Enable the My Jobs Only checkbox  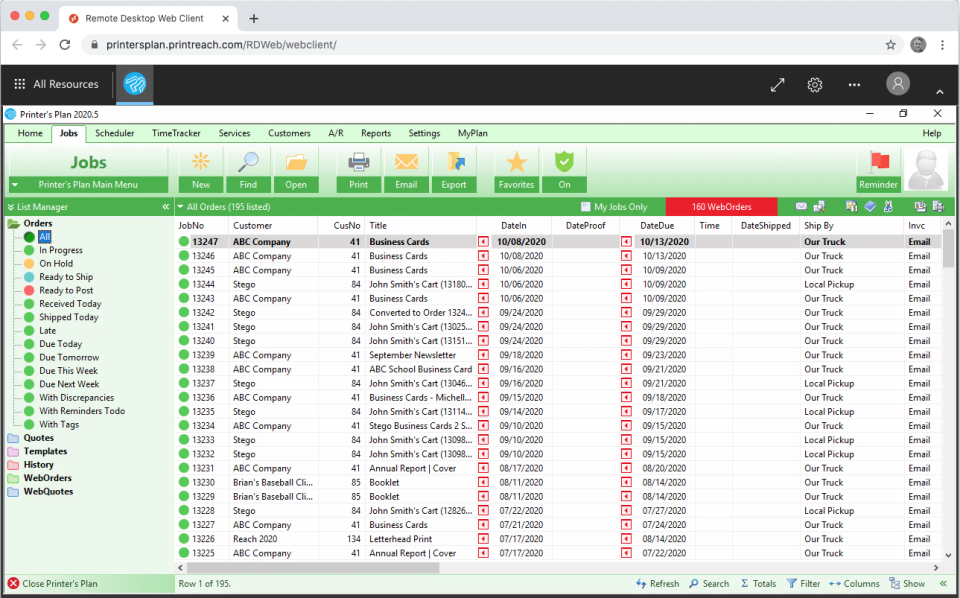click(x=585, y=207)
